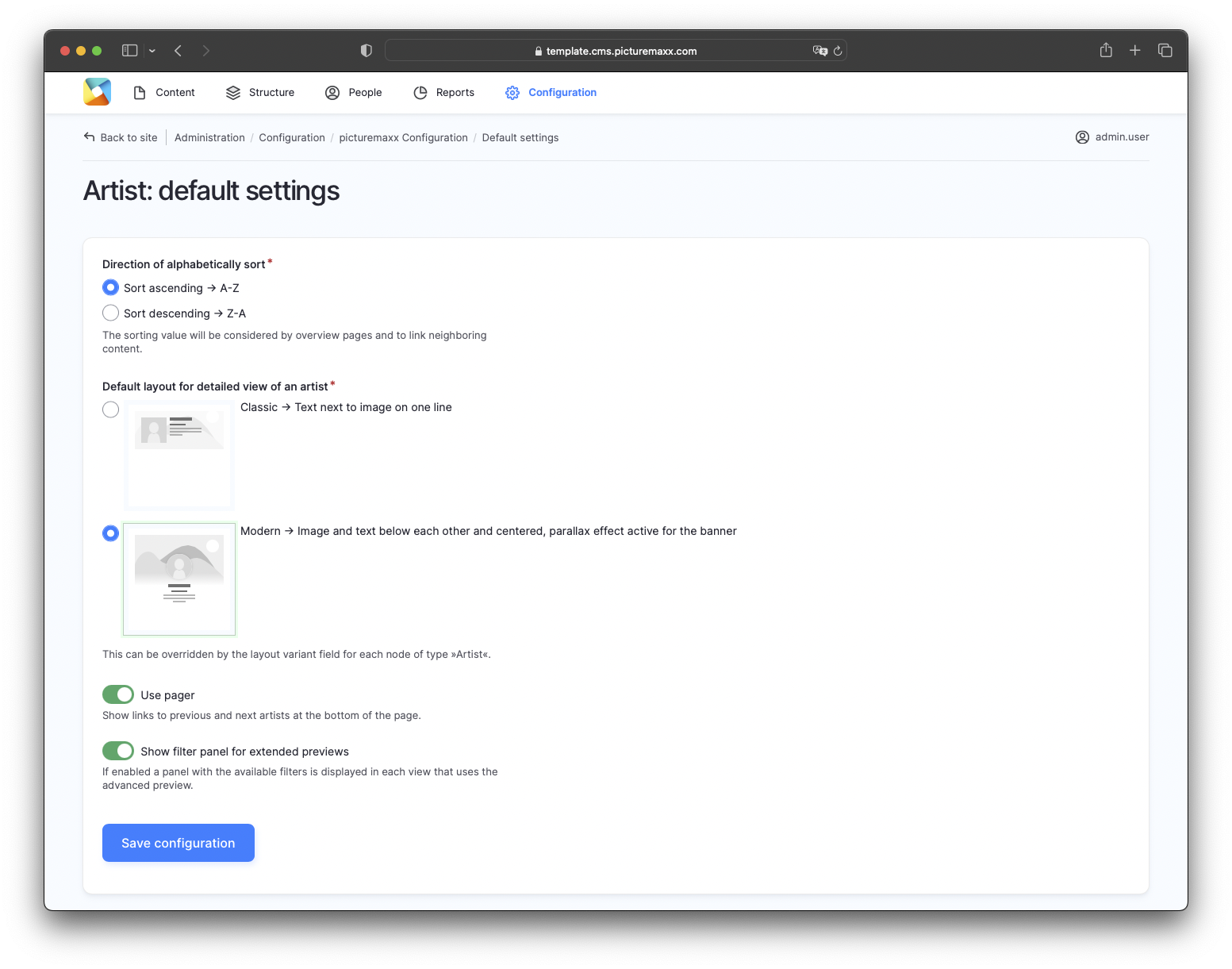The image size is (1232, 969).
Task: Click the Back to site arrow icon
Action: pos(90,137)
